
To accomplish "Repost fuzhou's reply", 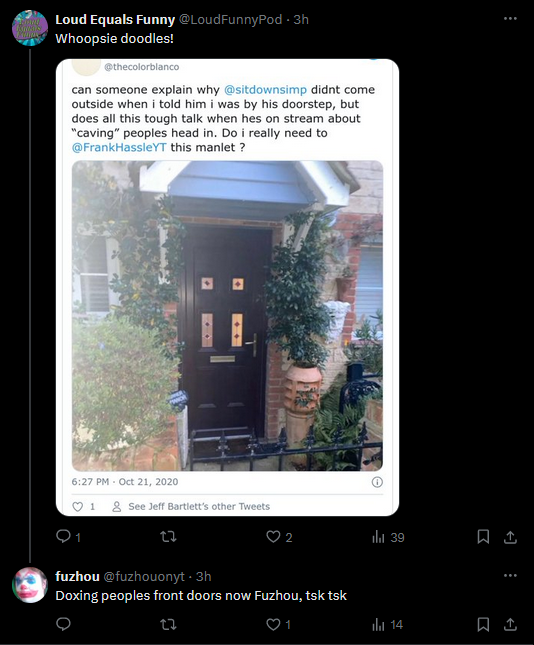I will click(x=168, y=624).
